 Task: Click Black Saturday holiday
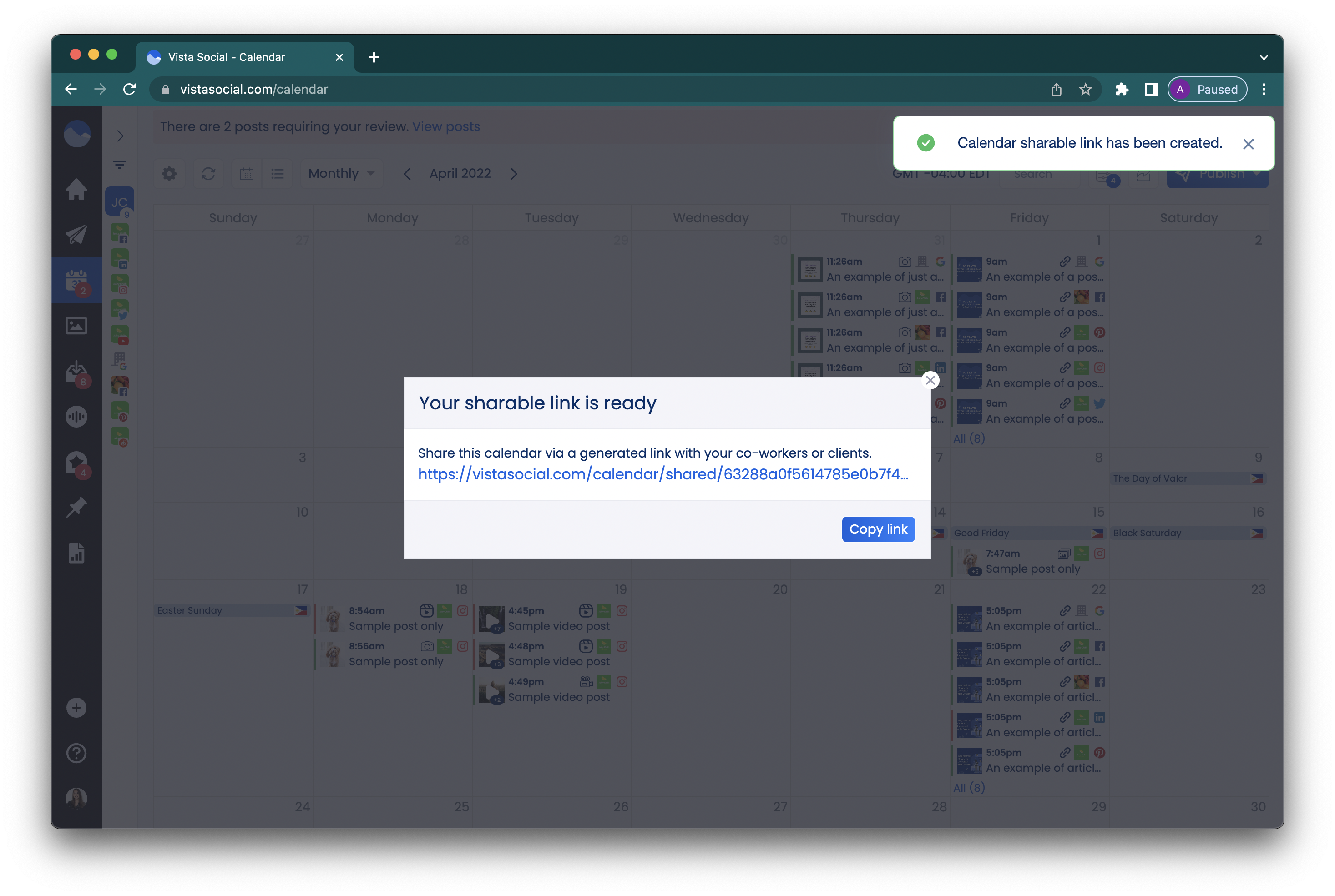click(1188, 533)
